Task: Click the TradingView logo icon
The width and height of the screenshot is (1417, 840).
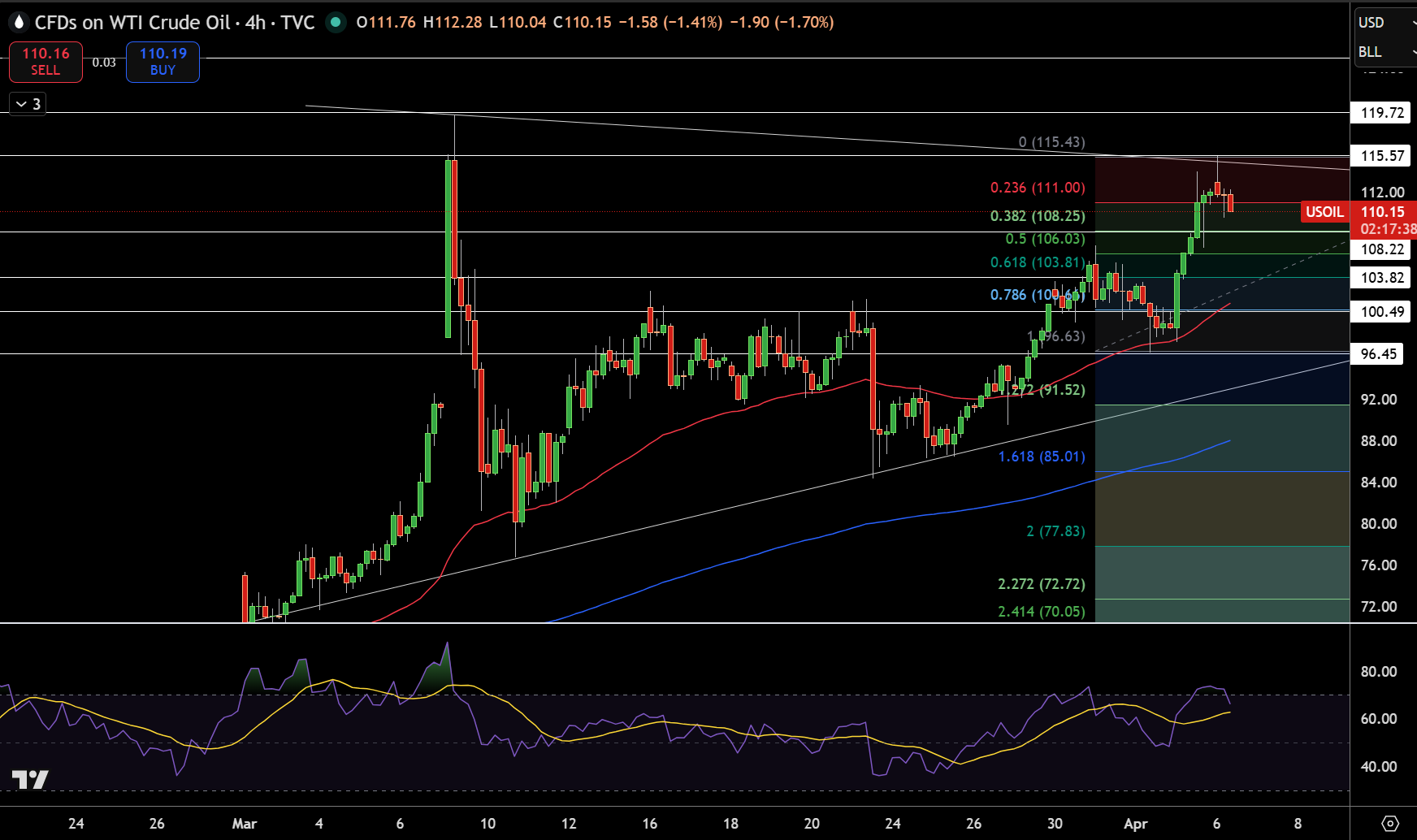Action: pos(30,780)
